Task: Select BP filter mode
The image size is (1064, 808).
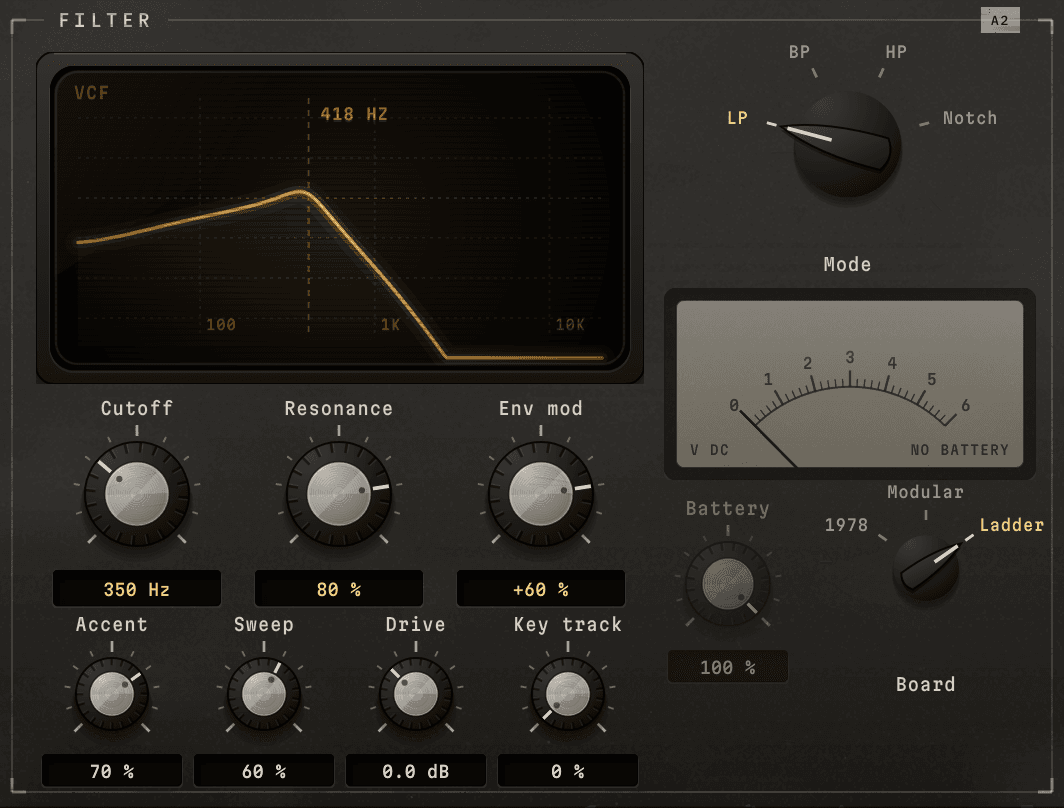Action: [799, 52]
